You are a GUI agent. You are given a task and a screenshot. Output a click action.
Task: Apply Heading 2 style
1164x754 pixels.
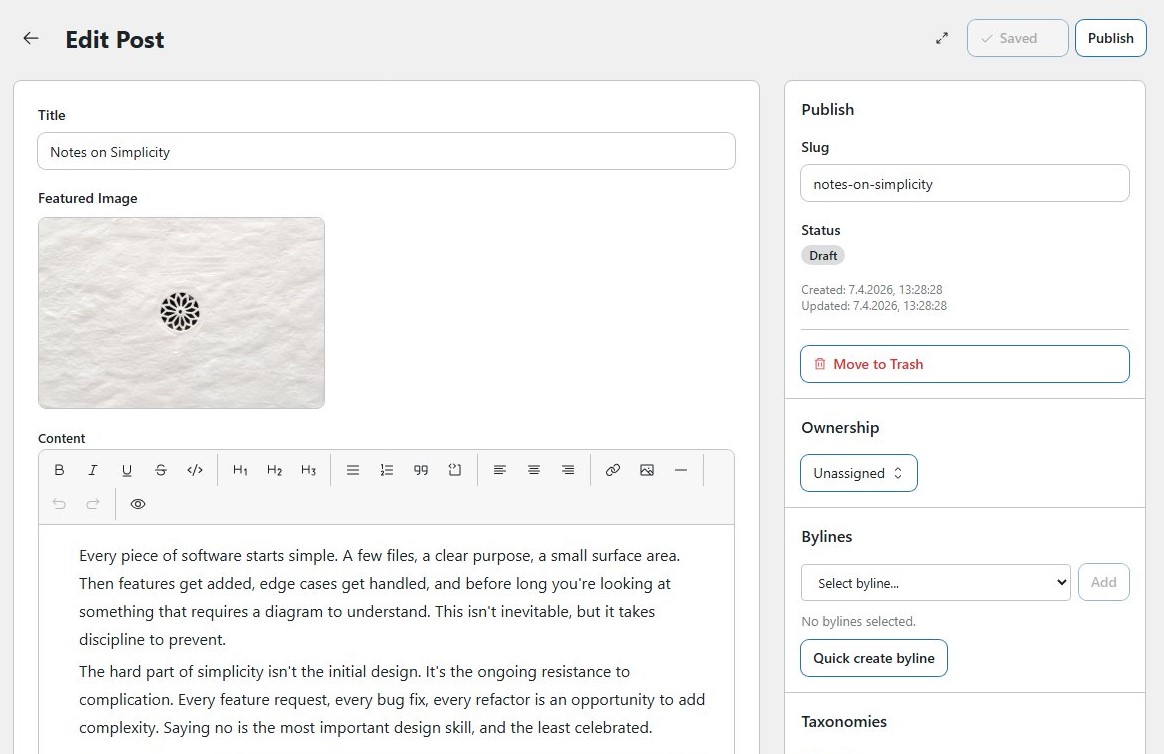(x=274, y=470)
